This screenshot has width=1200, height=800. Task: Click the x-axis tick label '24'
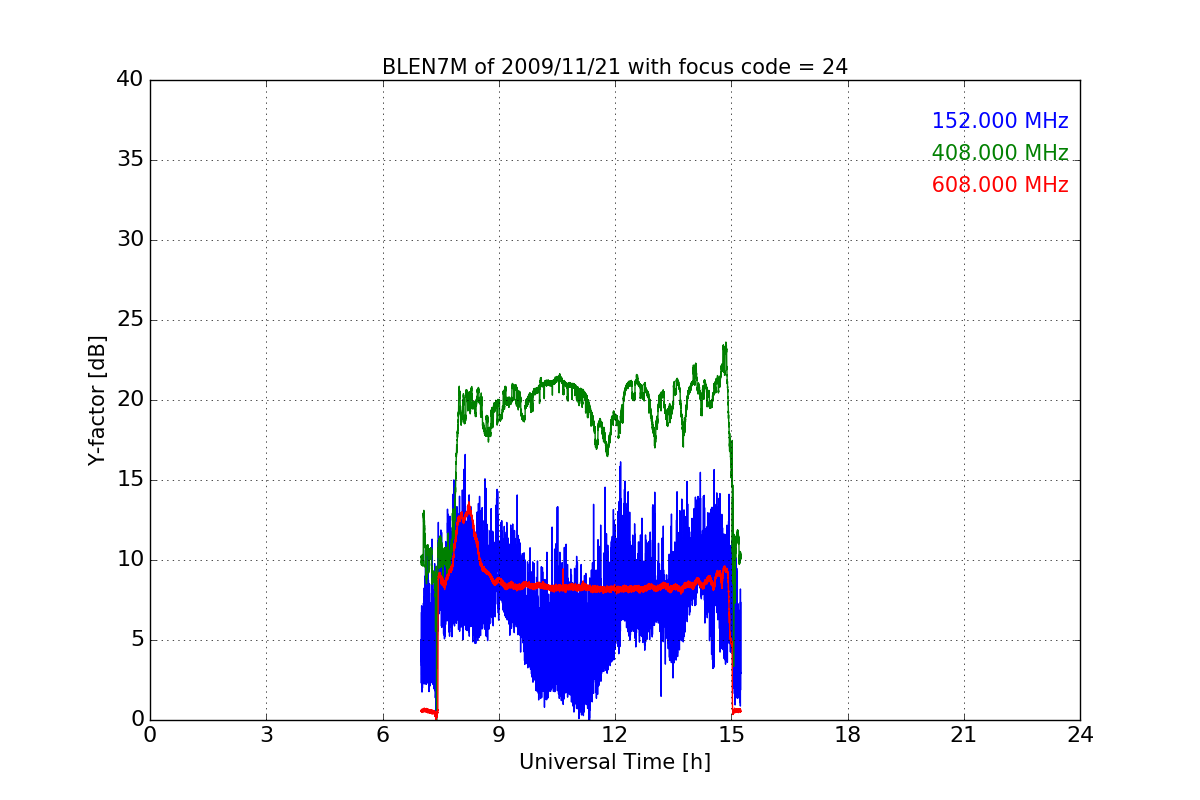(1080, 735)
